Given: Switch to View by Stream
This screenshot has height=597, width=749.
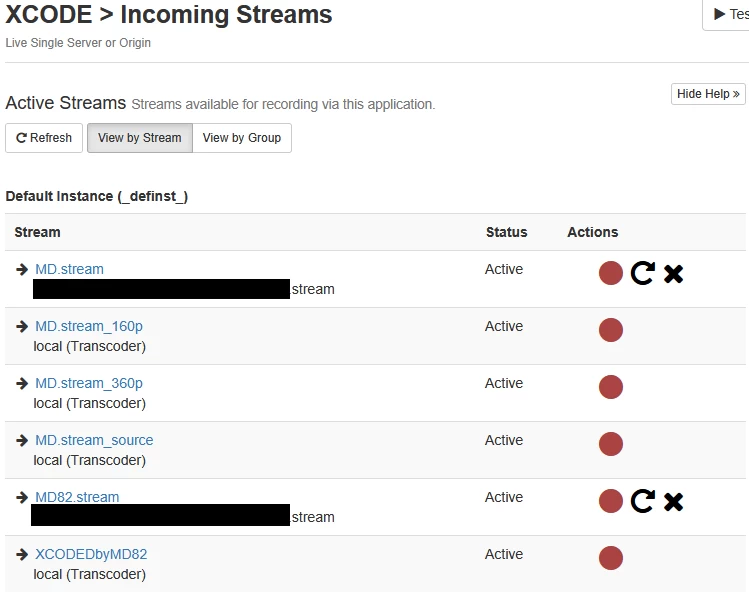Looking at the screenshot, I should tap(139, 138).
